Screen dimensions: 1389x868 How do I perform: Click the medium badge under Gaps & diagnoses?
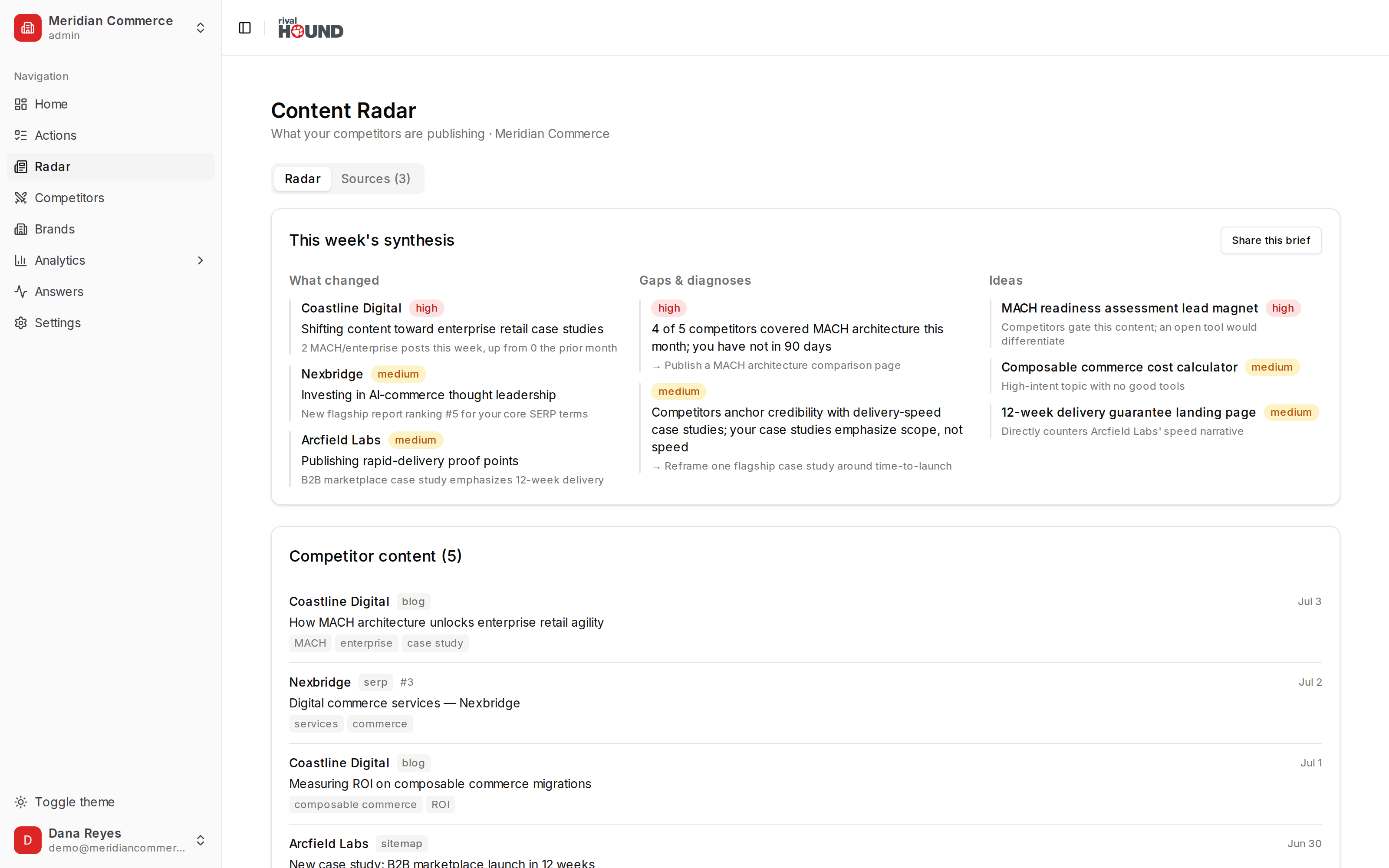point(678,391)
